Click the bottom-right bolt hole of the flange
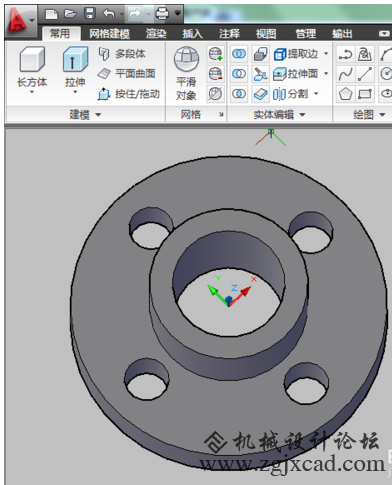This screenshot has width=392, height=485. click(306, 384)
